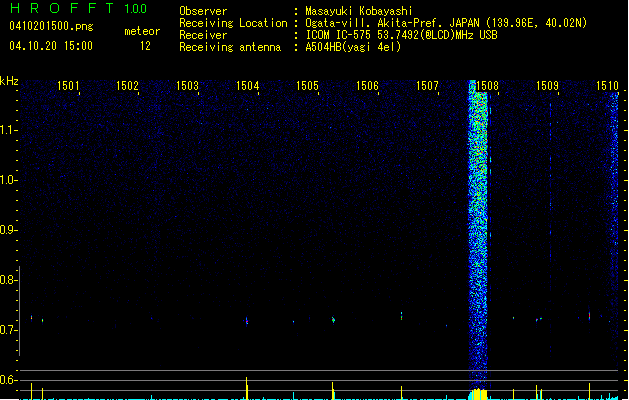The image size is (629, 400).
Task: Click the 1510 time axis marker
Action: (607, 86)
